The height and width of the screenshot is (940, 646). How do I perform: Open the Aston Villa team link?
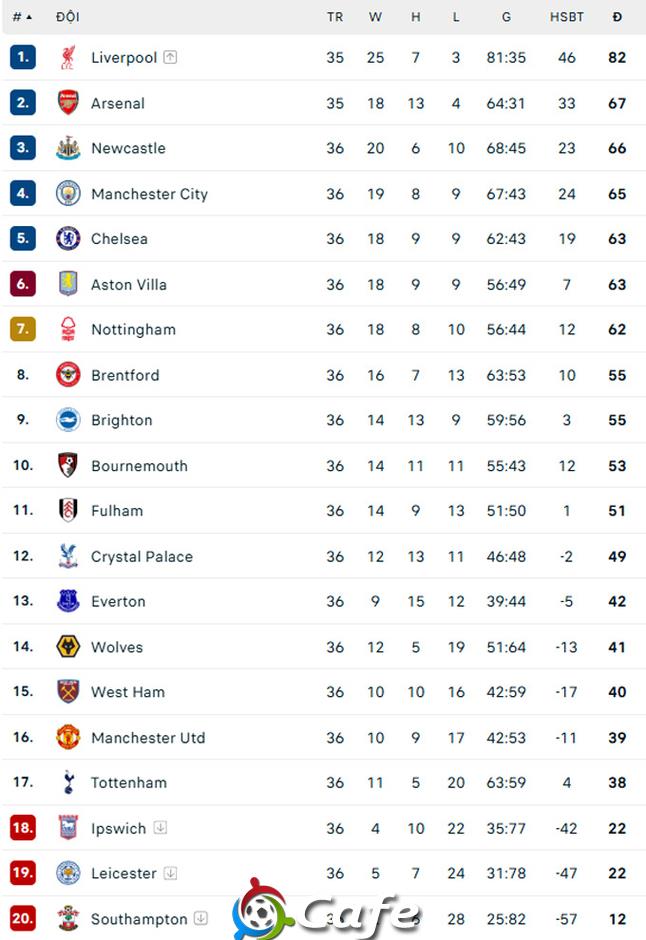[129, 285]
